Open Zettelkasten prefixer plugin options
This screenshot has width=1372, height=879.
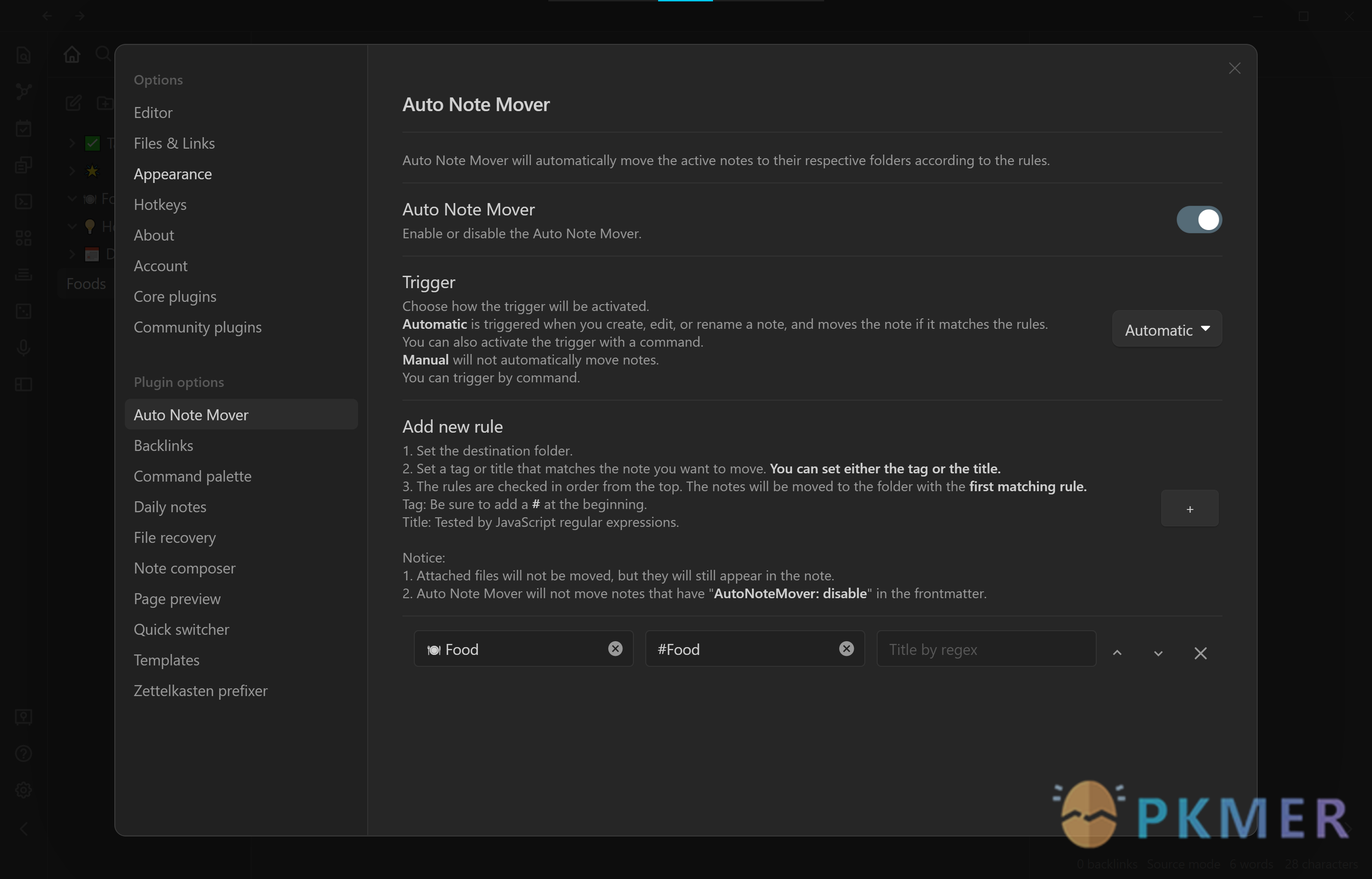[x=200, y=691]
